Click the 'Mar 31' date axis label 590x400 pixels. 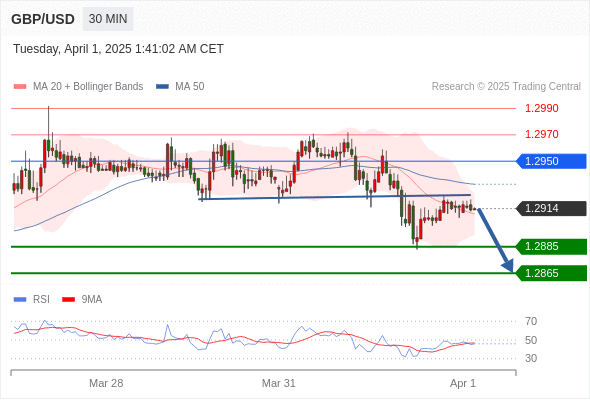point(279,383)
